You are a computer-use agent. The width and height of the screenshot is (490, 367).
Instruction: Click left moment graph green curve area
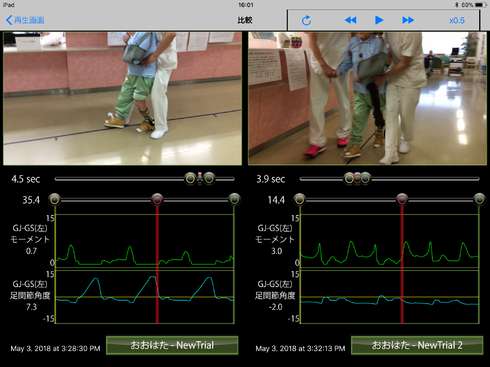coord(144,241)
